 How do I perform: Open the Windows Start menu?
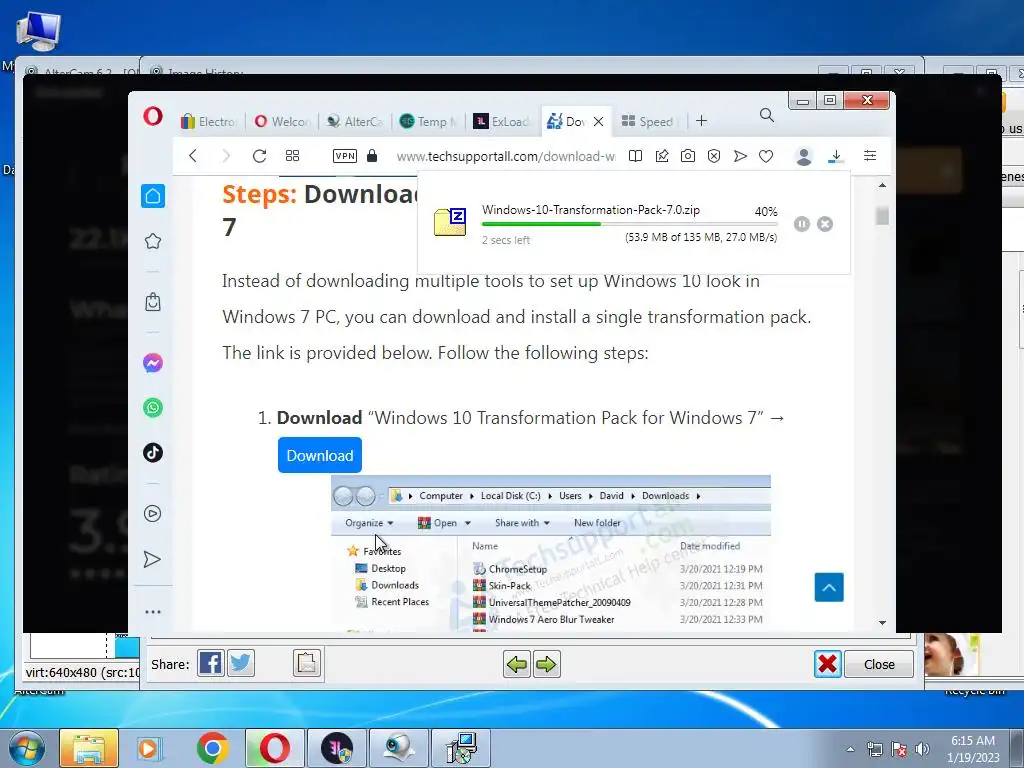pyautogui.click(x=27, y=748)
